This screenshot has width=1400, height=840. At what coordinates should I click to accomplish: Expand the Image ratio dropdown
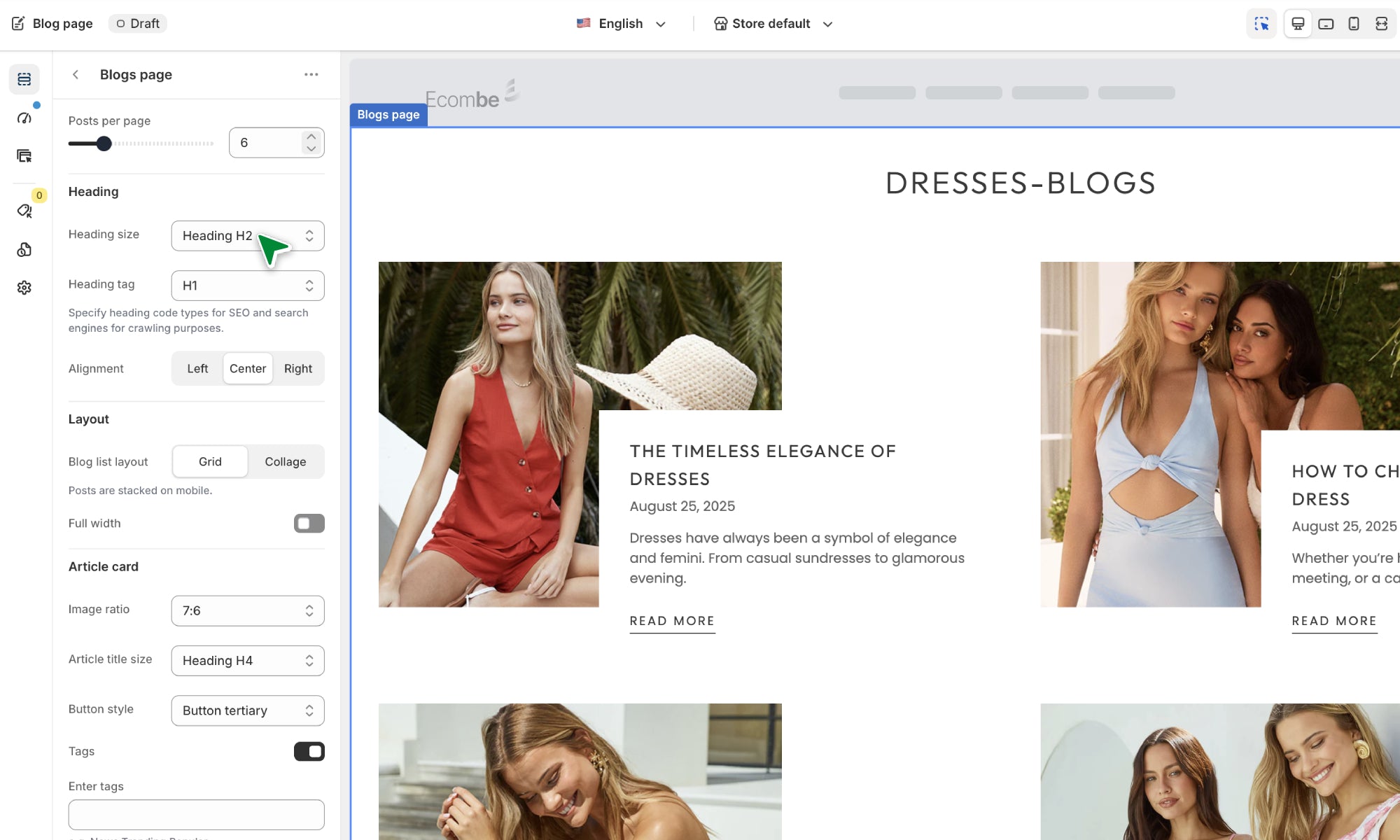[x=248, y=611]
